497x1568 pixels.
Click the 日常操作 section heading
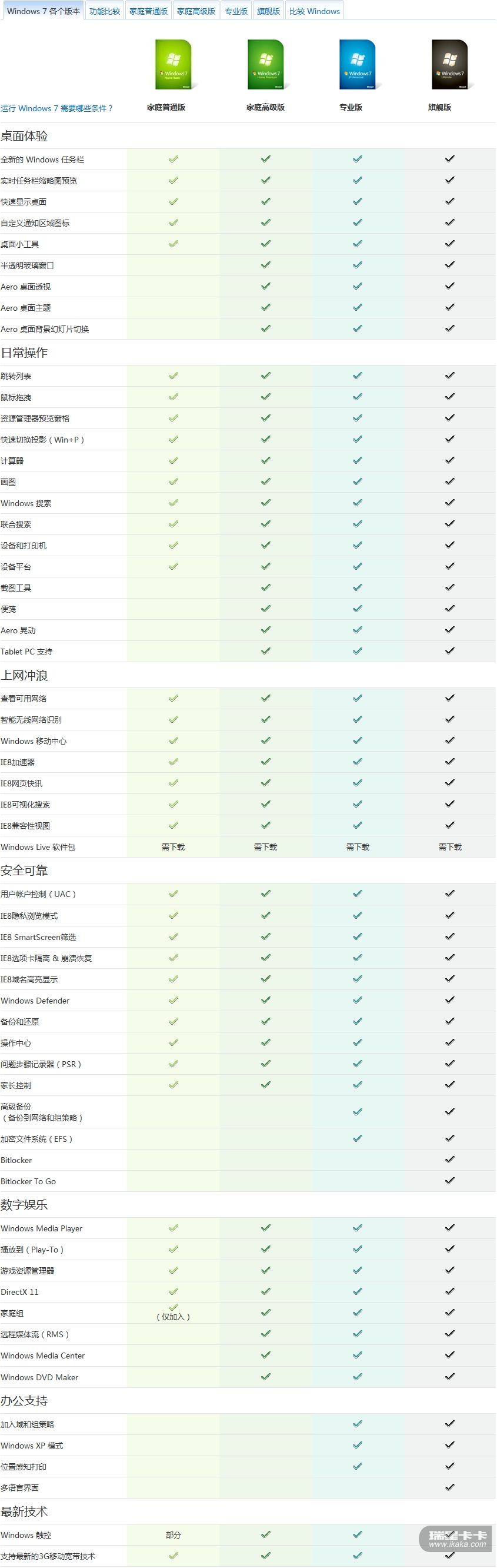click(24, 353)
